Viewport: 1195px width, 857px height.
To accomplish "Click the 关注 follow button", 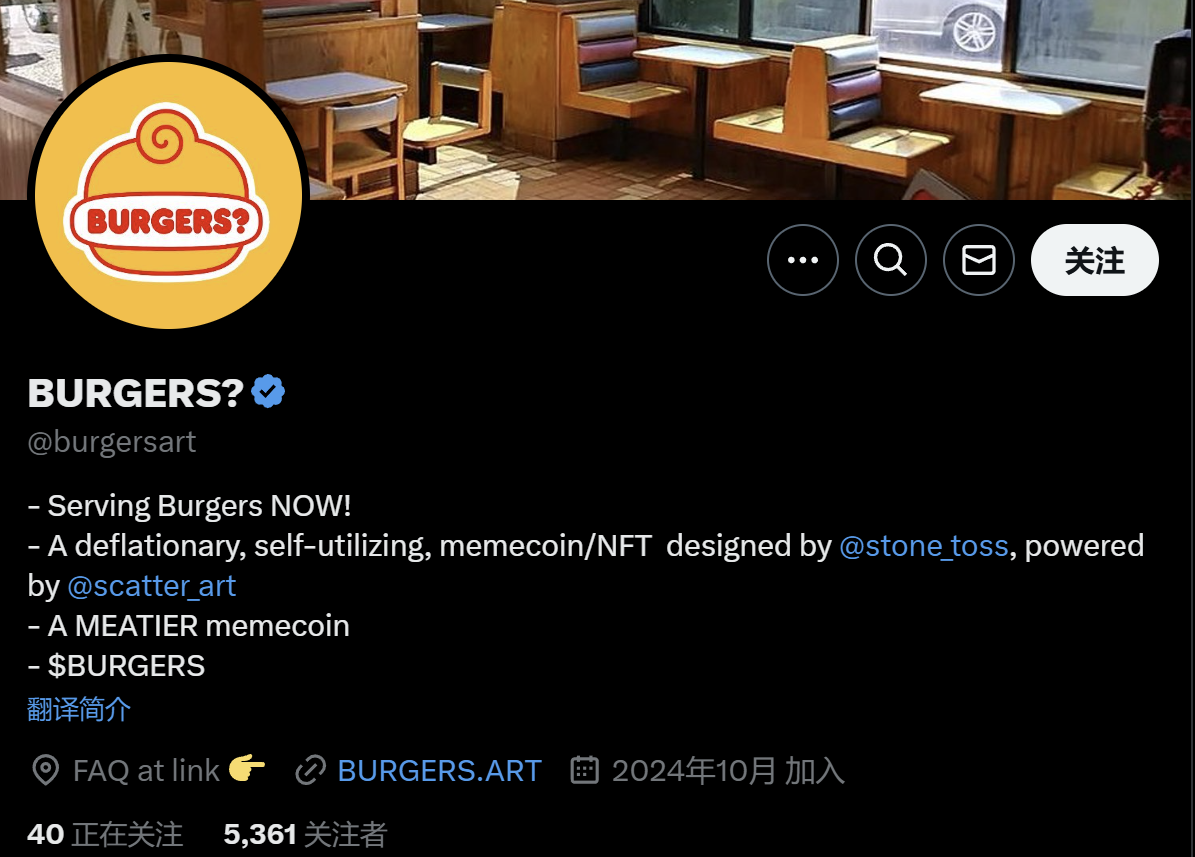I will [x=1094, y=260].
